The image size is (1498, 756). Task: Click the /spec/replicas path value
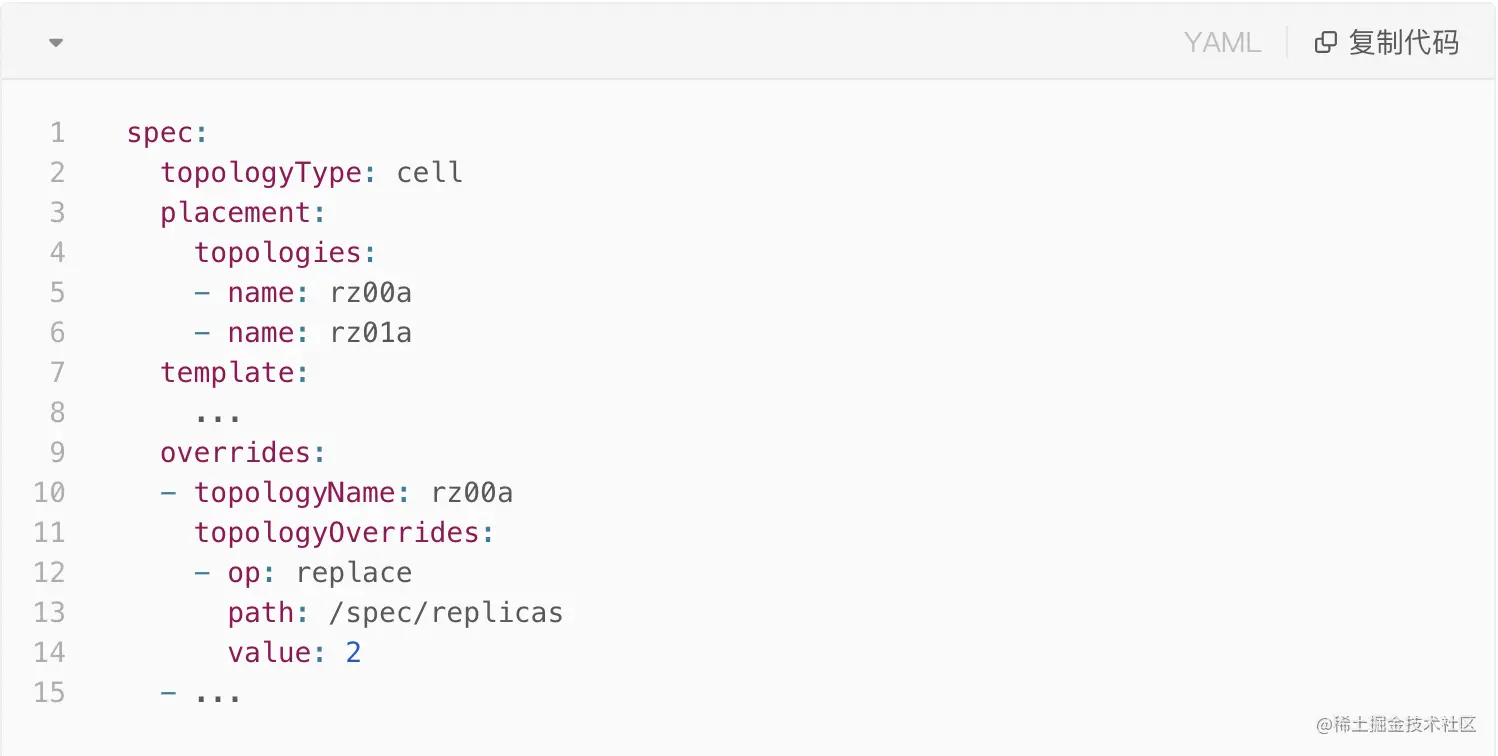coord(446,612)
